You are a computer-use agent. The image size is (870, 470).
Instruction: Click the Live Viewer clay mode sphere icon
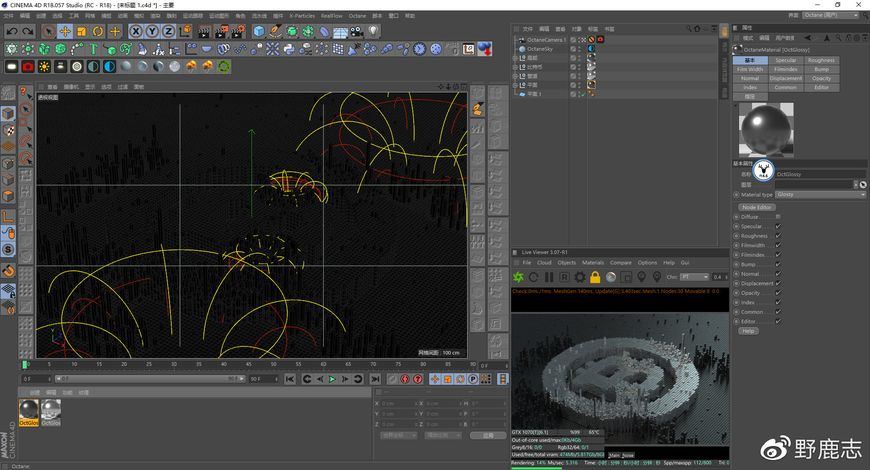click(611, 277)
